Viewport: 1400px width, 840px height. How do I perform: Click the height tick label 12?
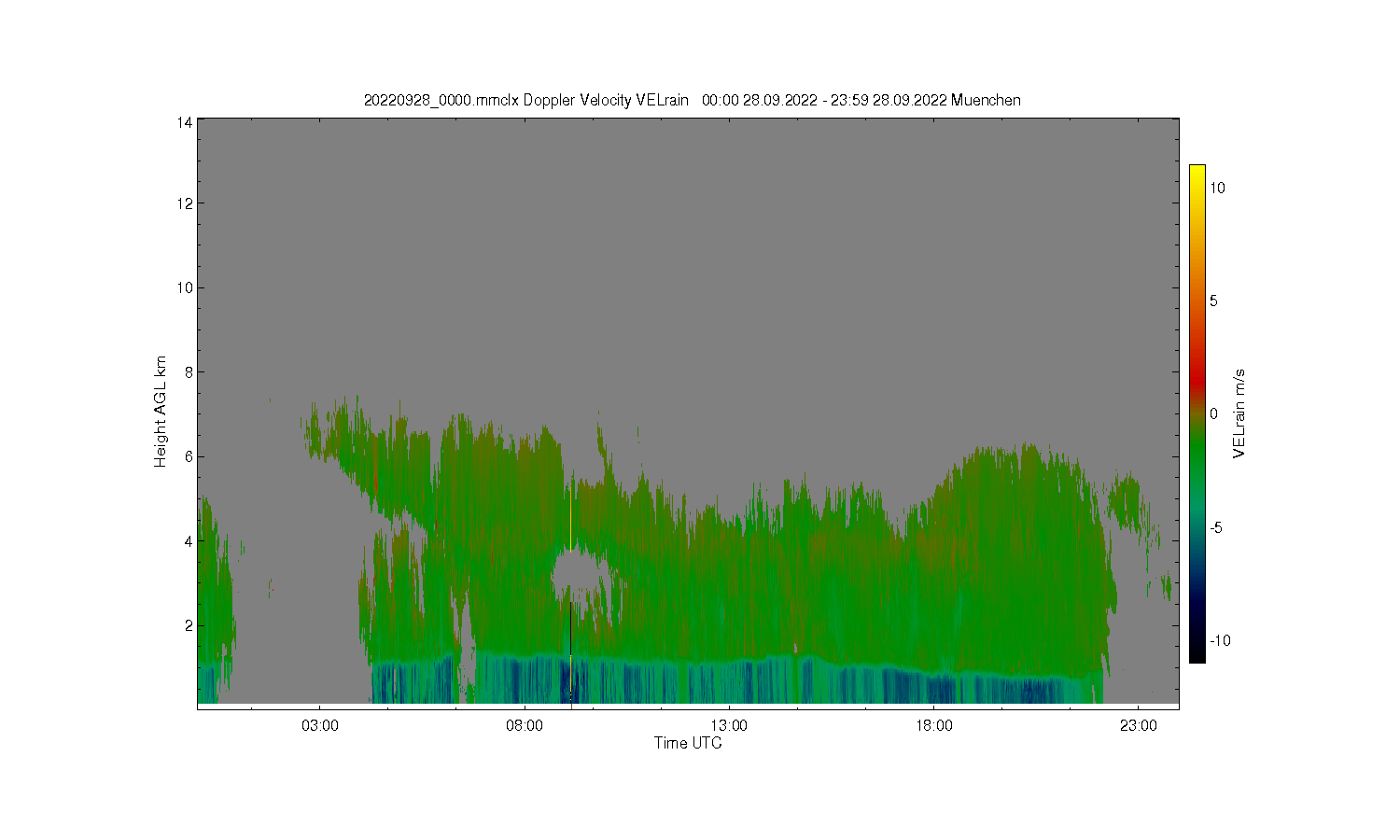point(185,203)
